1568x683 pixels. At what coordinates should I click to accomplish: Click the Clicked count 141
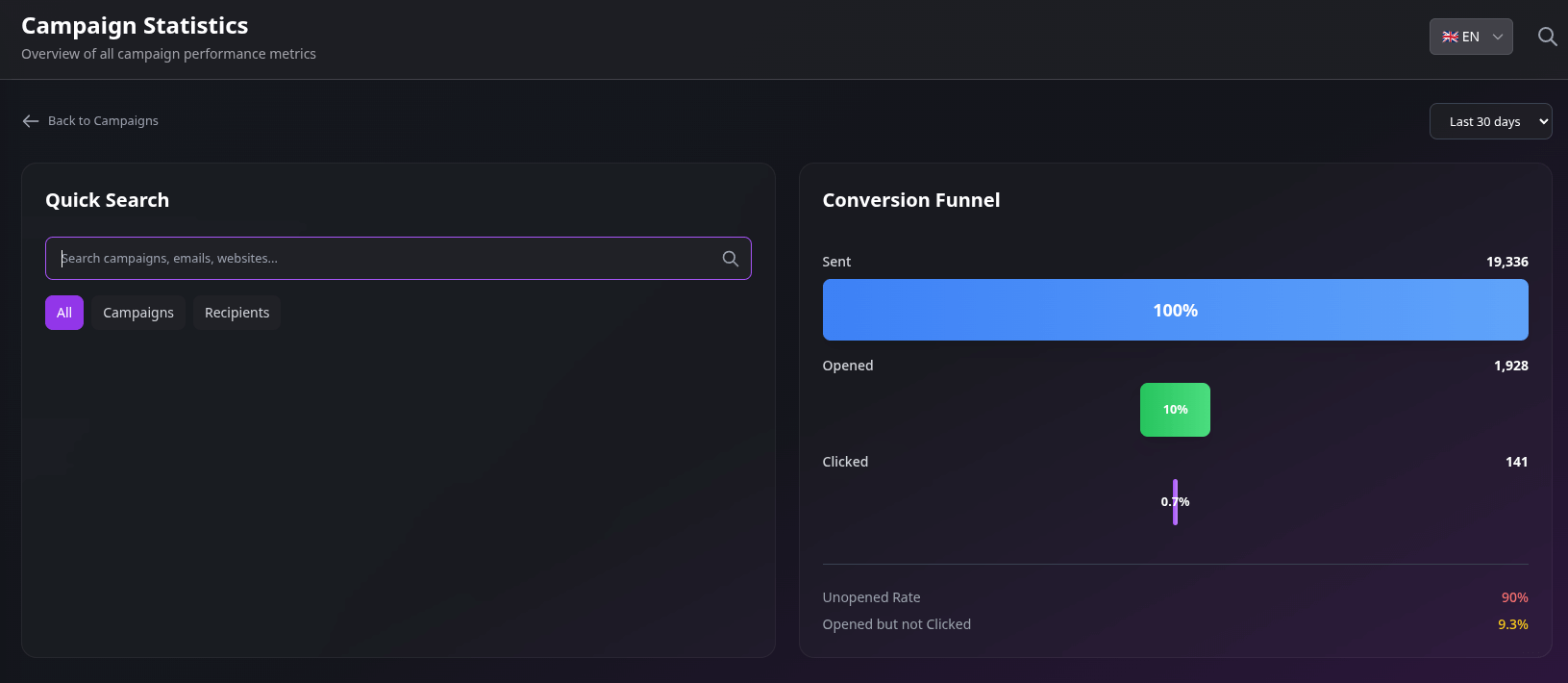[1516, 462]
